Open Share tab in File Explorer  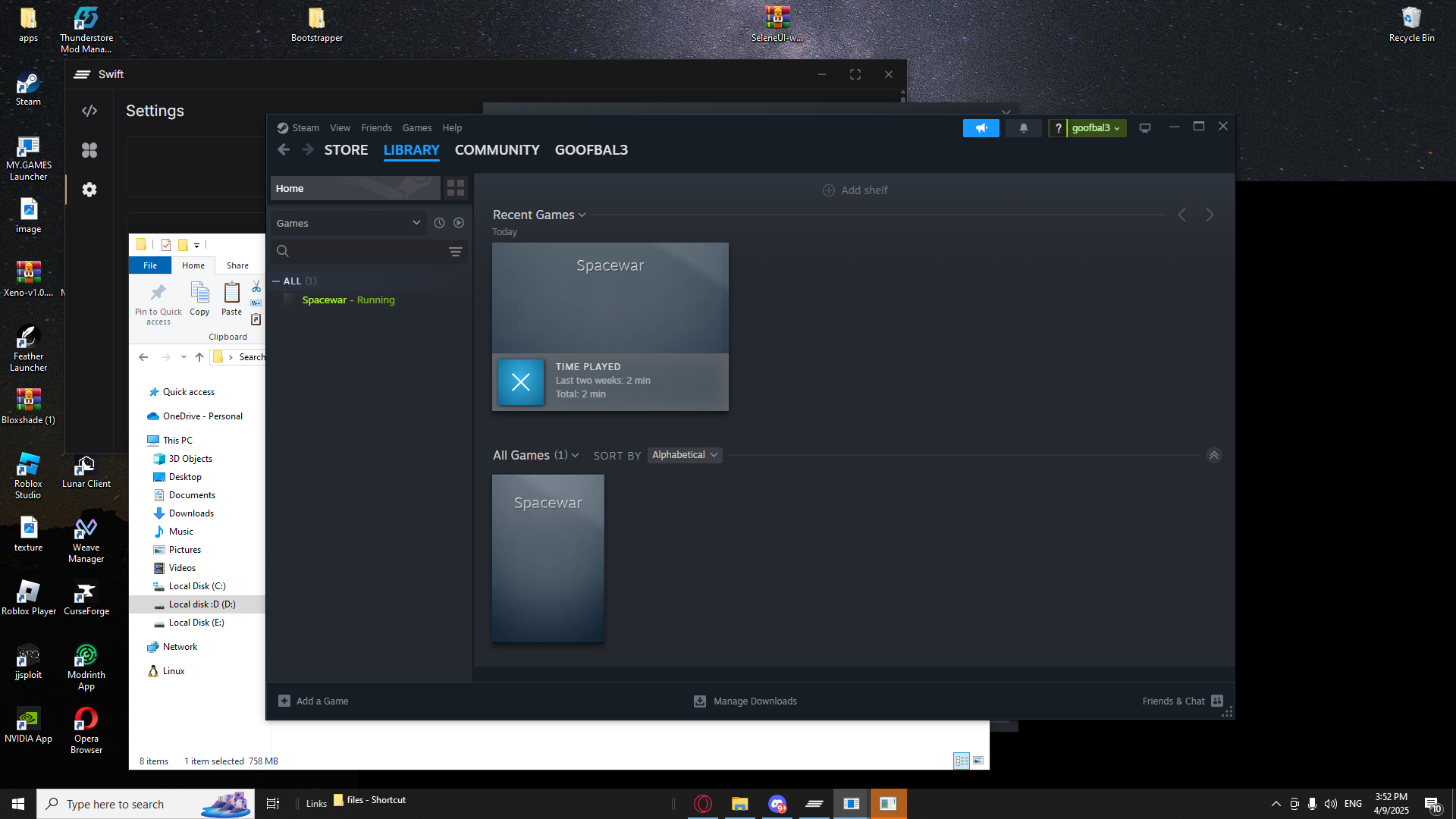pyautogui.click(x=237, y=265)
